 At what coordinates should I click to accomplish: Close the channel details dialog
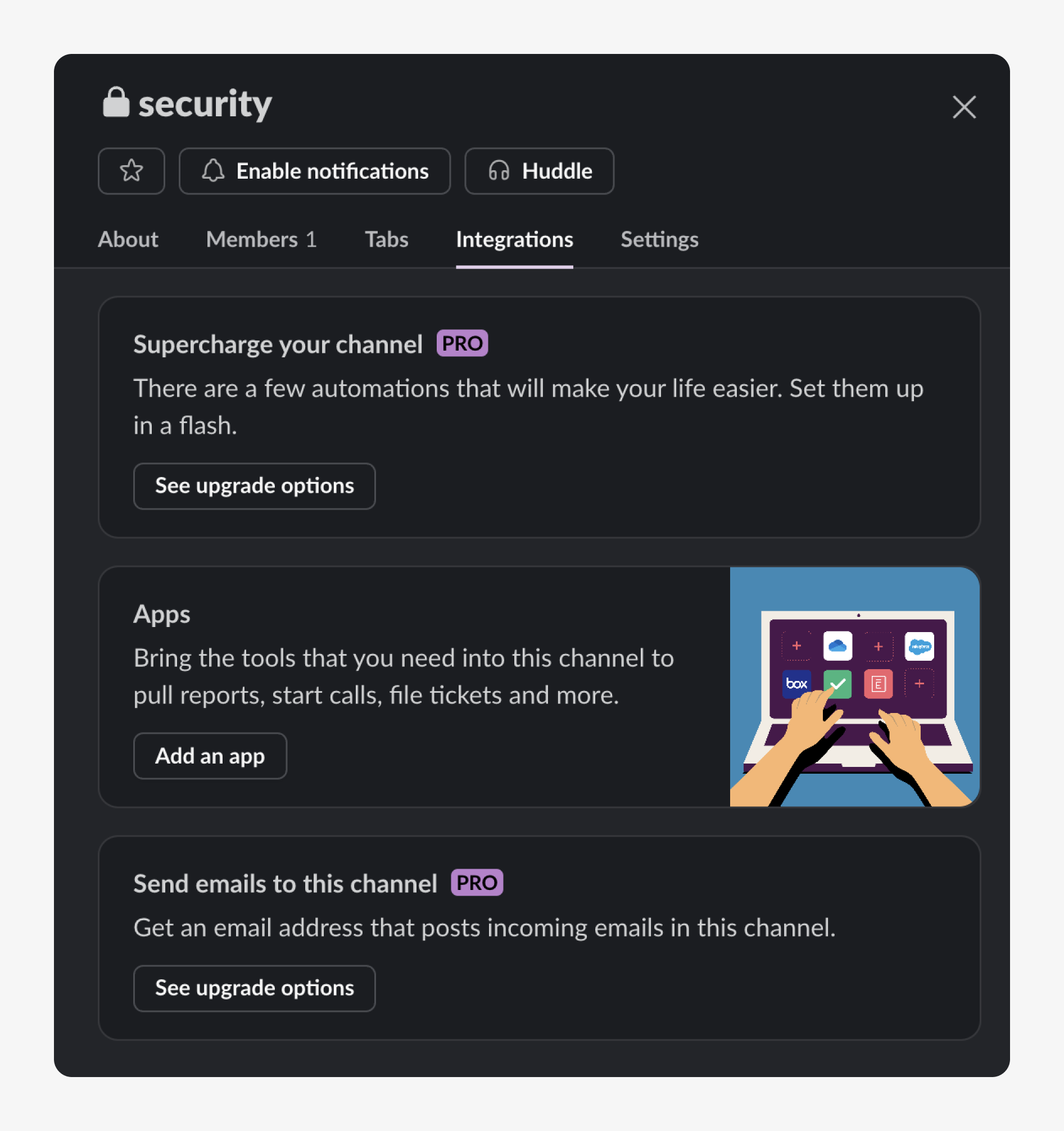click(x=964, y=107)
